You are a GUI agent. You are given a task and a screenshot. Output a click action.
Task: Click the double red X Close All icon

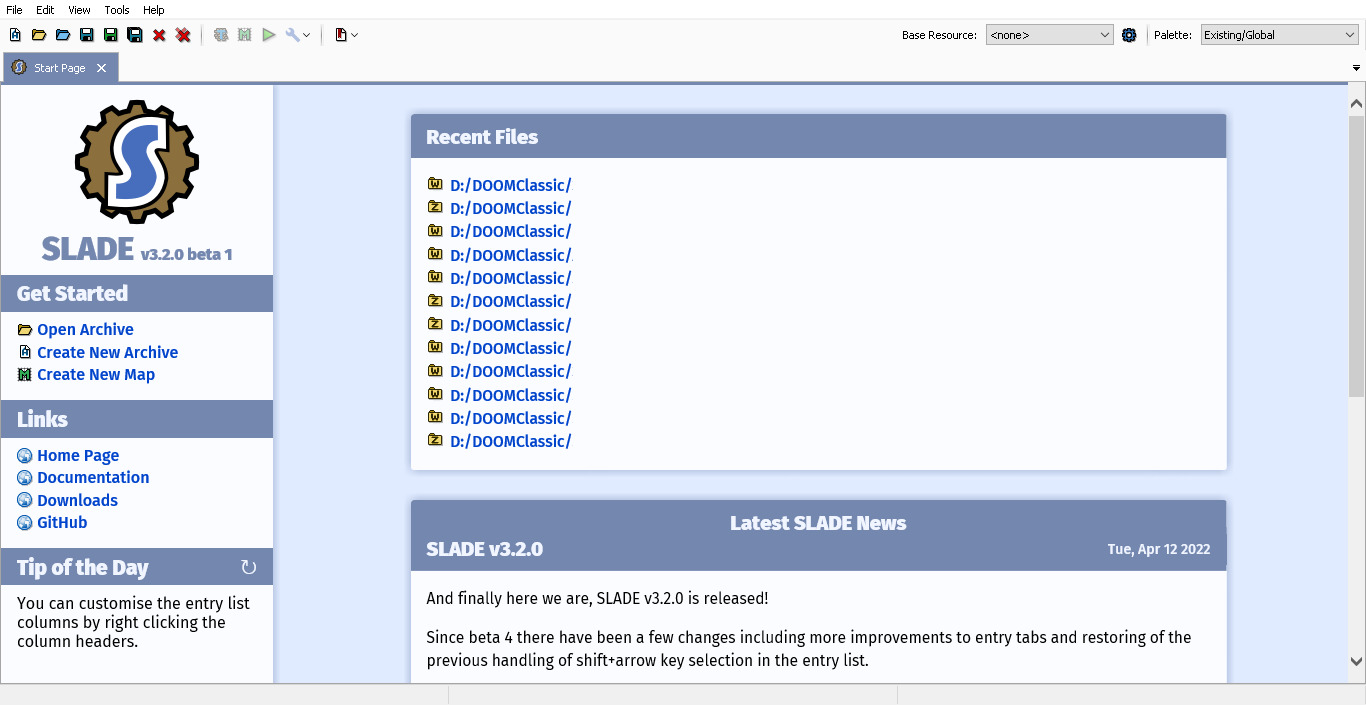(183, 35)
